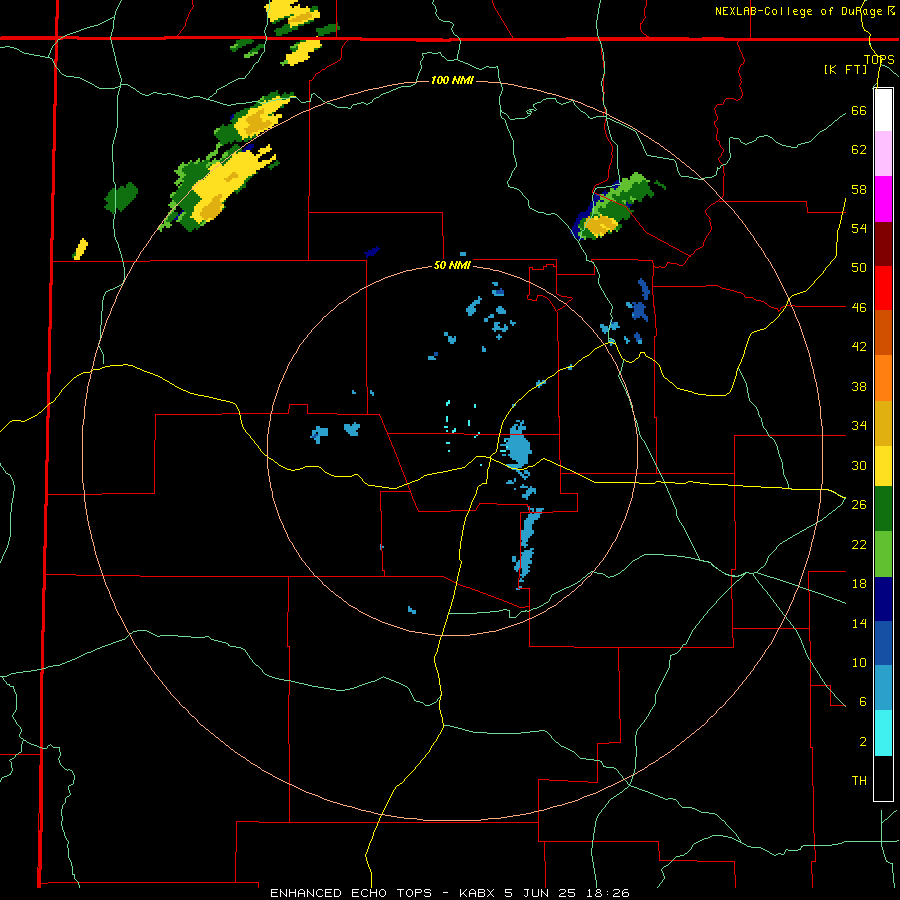Click the '18' legend value
This screenshot has height=900, width=900.
[x=859, y=584]
